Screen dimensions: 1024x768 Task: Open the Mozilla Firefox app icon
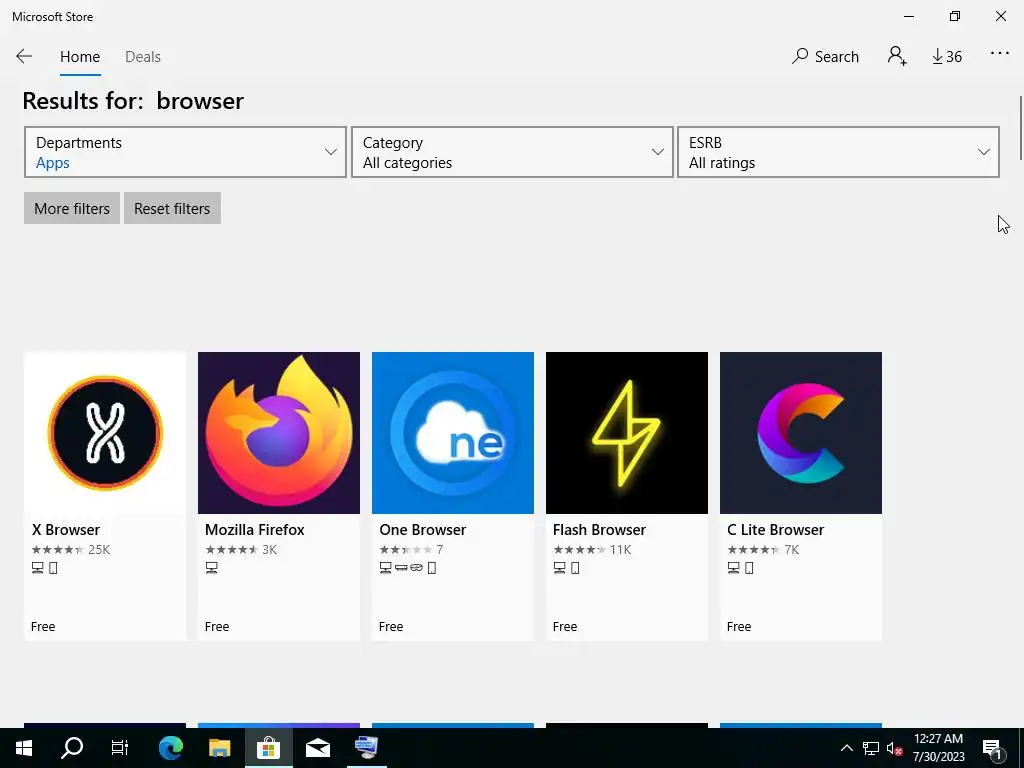pyautogui.click(x=279, y=433)
